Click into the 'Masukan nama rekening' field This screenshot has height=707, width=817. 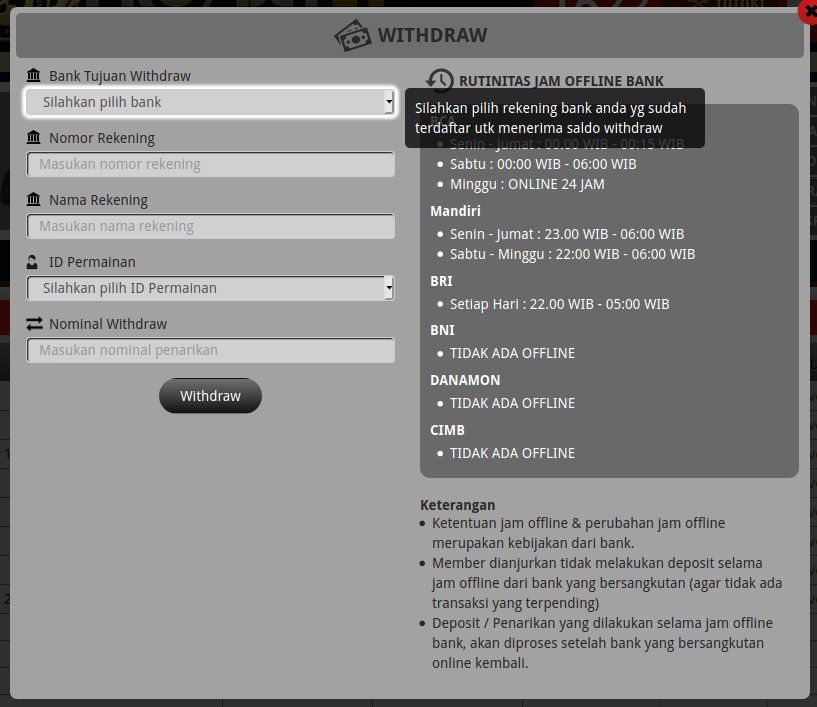click(x=210, y=226)
